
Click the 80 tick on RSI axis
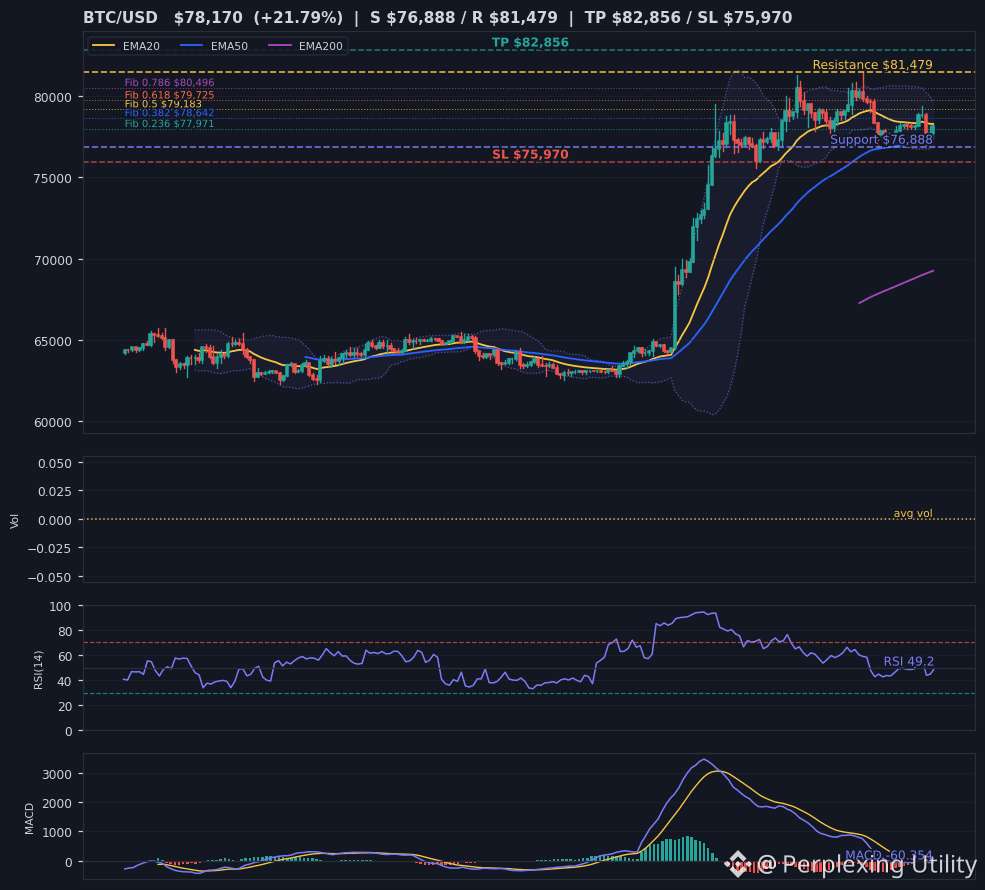(65, 631)
